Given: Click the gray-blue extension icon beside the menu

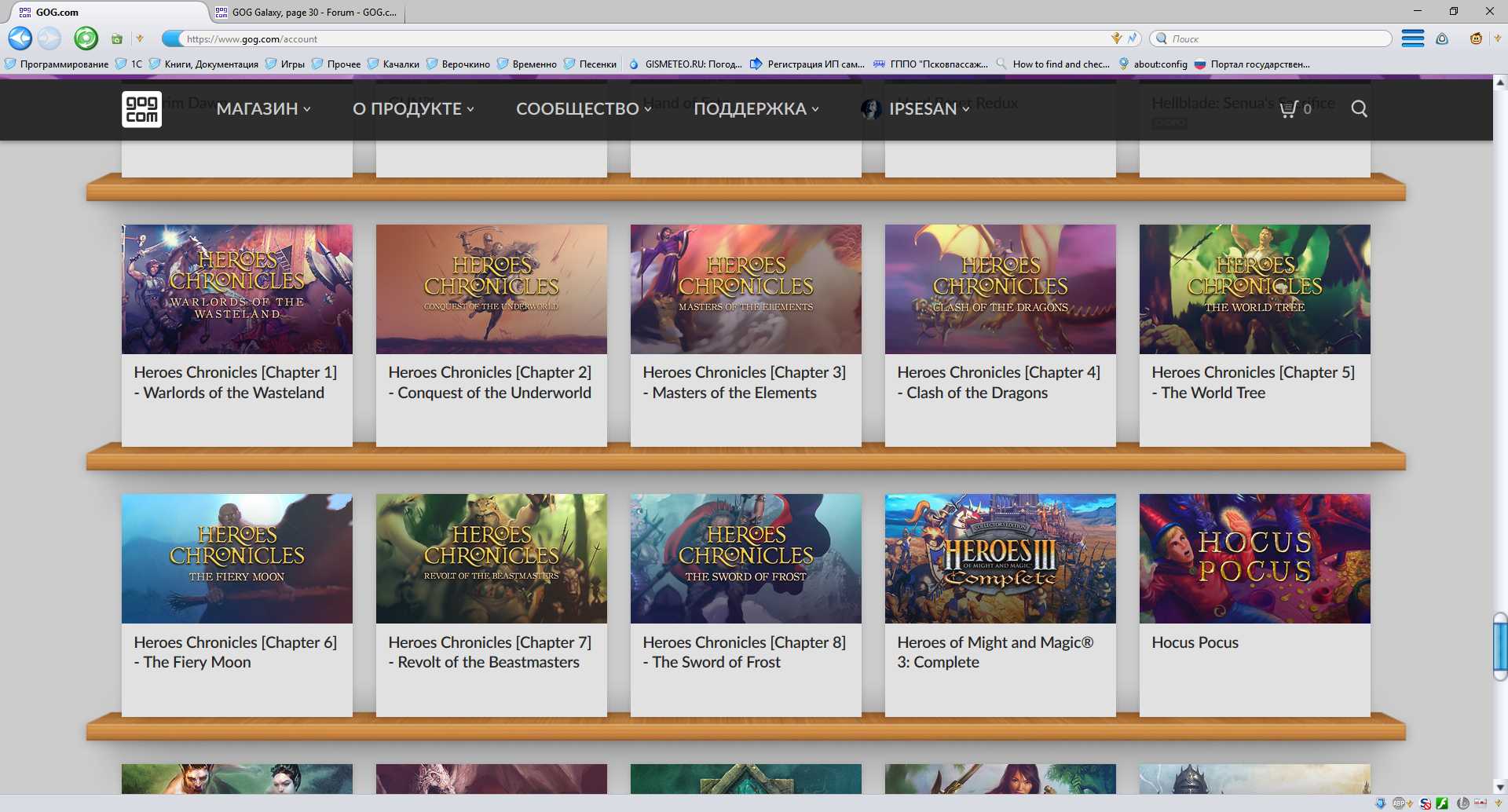Looking at the screenshot, I should click(1442, 38).
